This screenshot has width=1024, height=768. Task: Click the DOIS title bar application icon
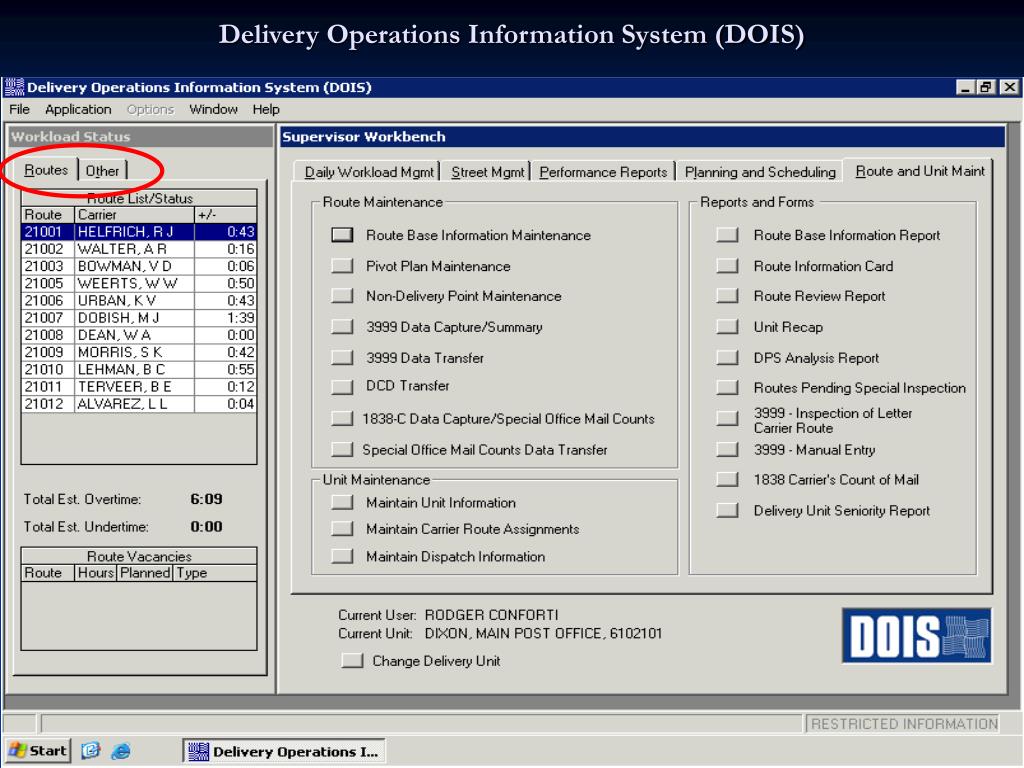coord(14,87)
